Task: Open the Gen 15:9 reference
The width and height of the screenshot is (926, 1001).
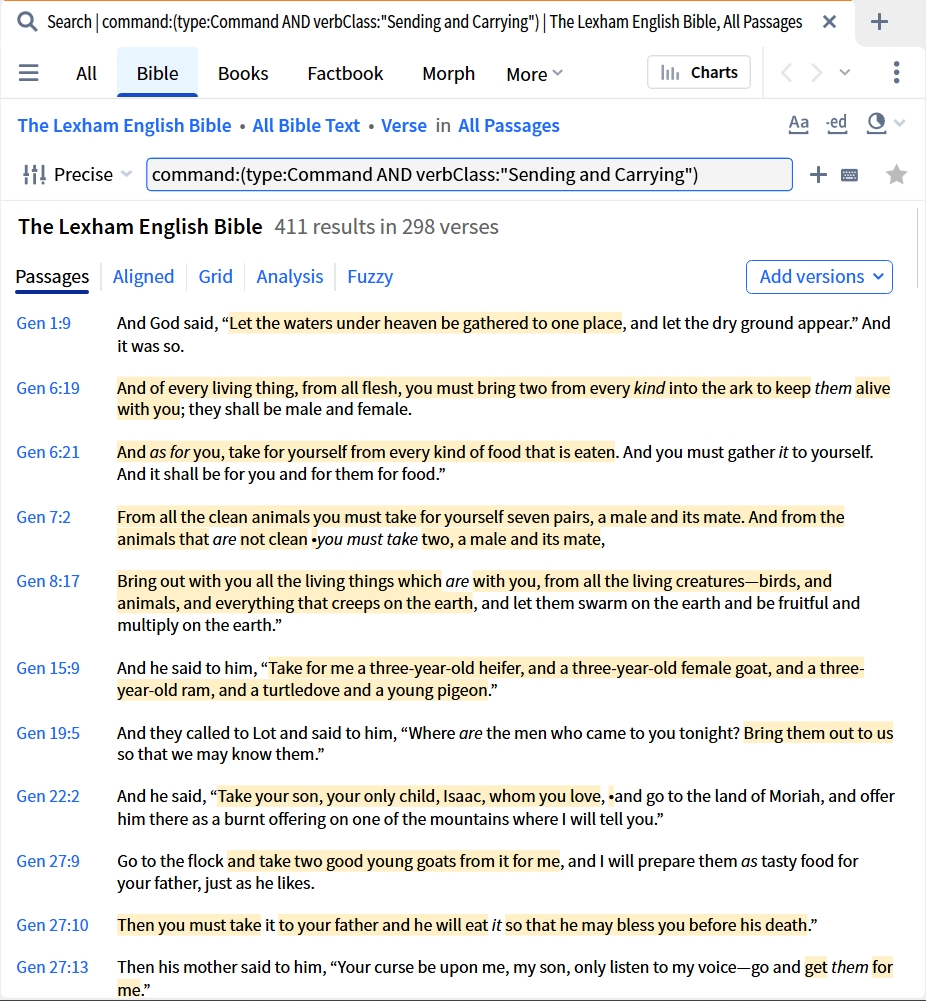Action: tap(48, 668)
